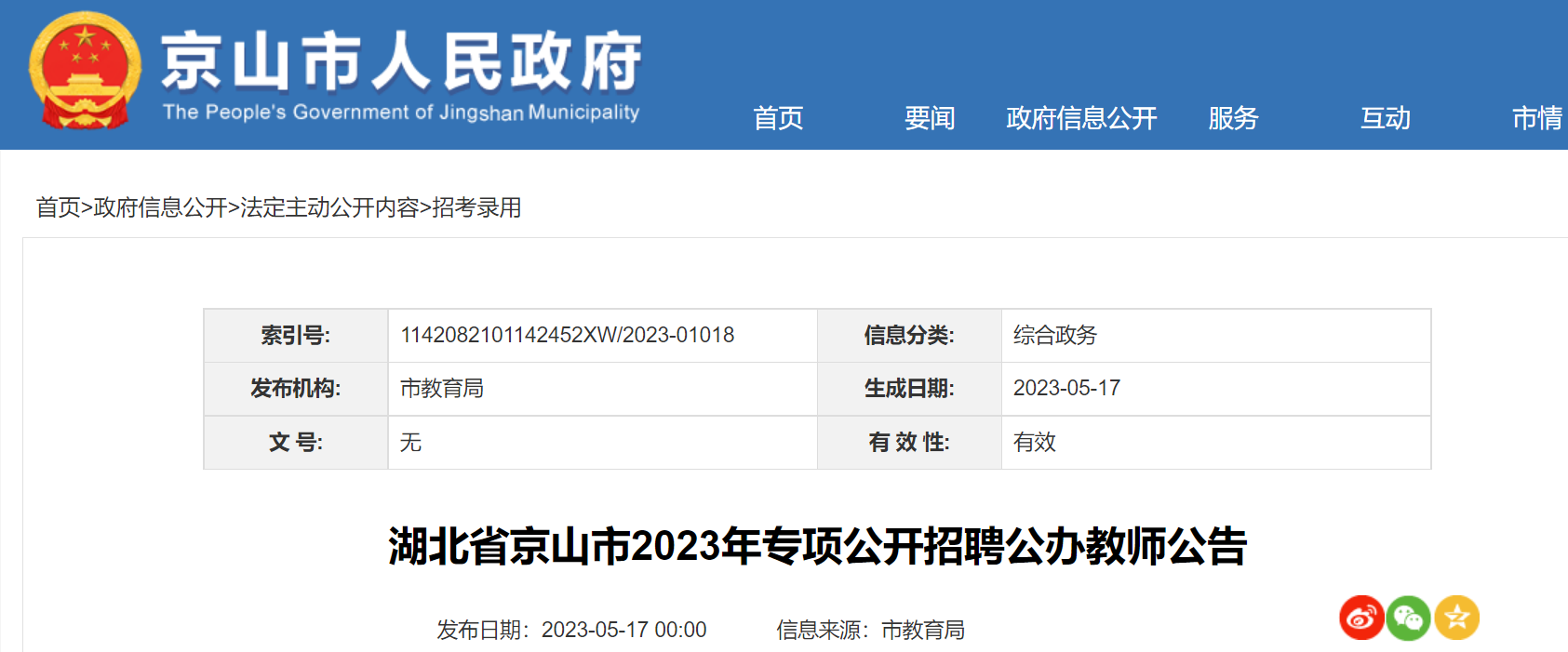Viewport: 1568px width, 652px height.
Task: Click the 无 document number value
Action: coord(410,443)
